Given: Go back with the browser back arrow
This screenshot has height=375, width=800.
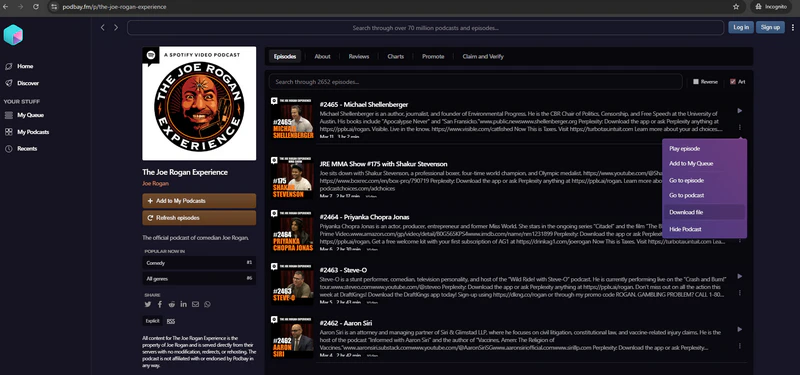Looking at the screenshot, I should point(6,7).
